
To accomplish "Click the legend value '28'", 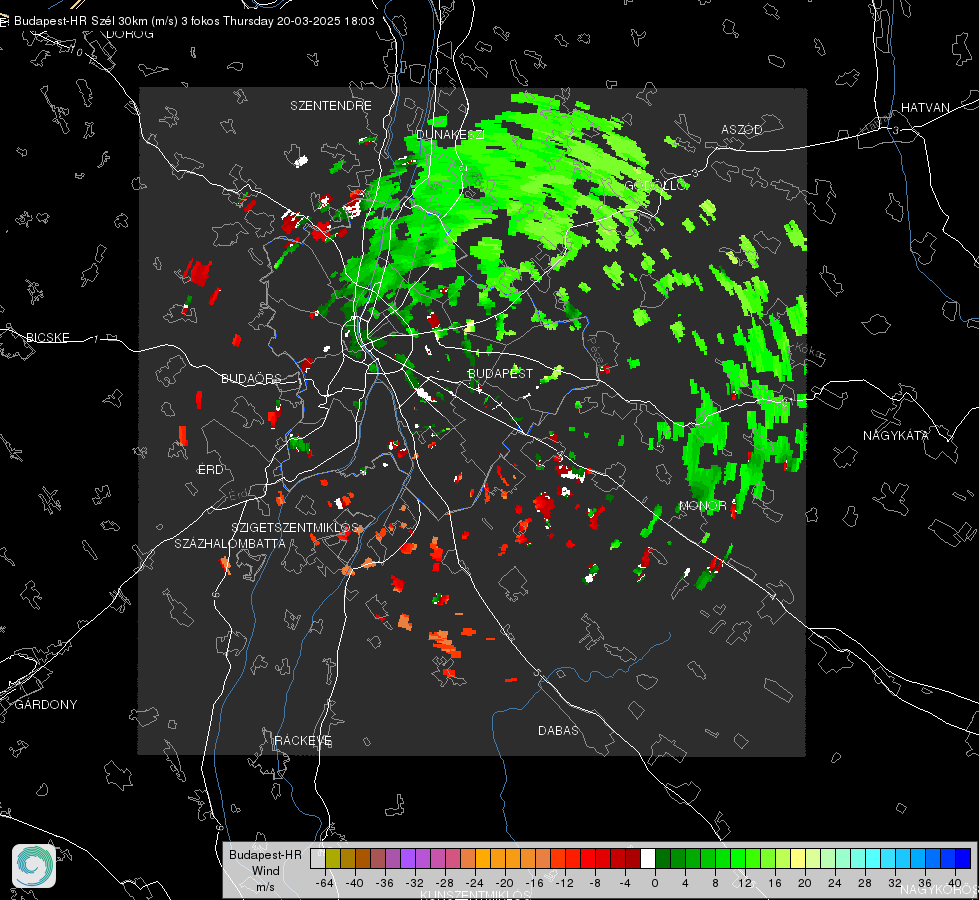I will click(x=865, y=883).
